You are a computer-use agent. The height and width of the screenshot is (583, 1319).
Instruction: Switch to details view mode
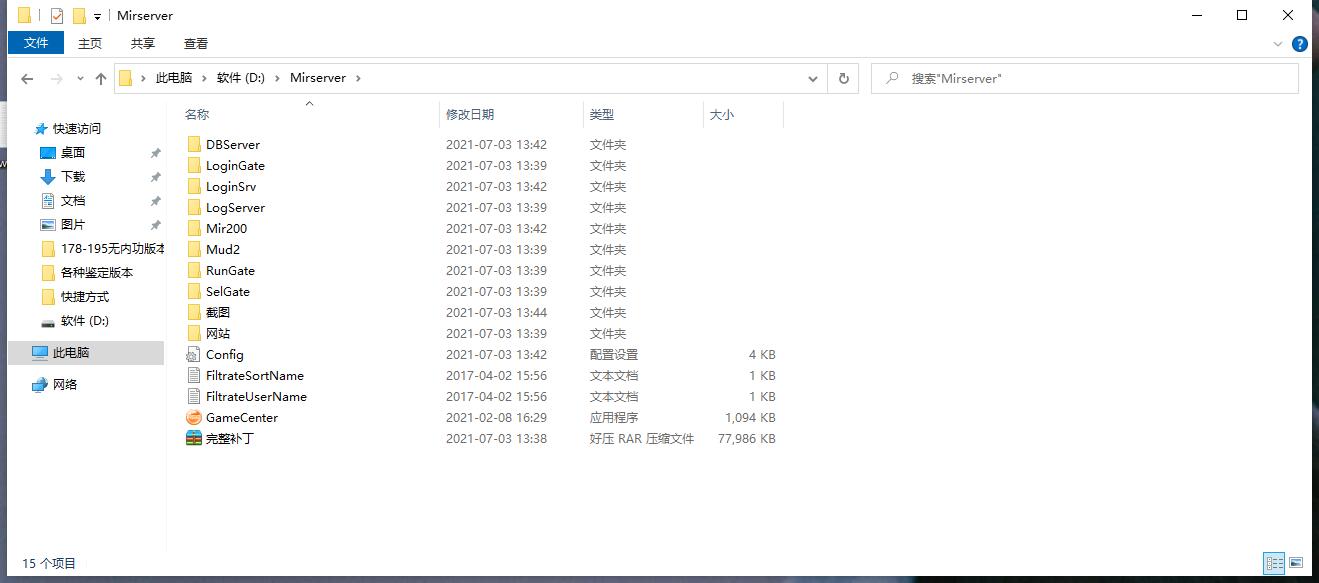coord(1274,563)
